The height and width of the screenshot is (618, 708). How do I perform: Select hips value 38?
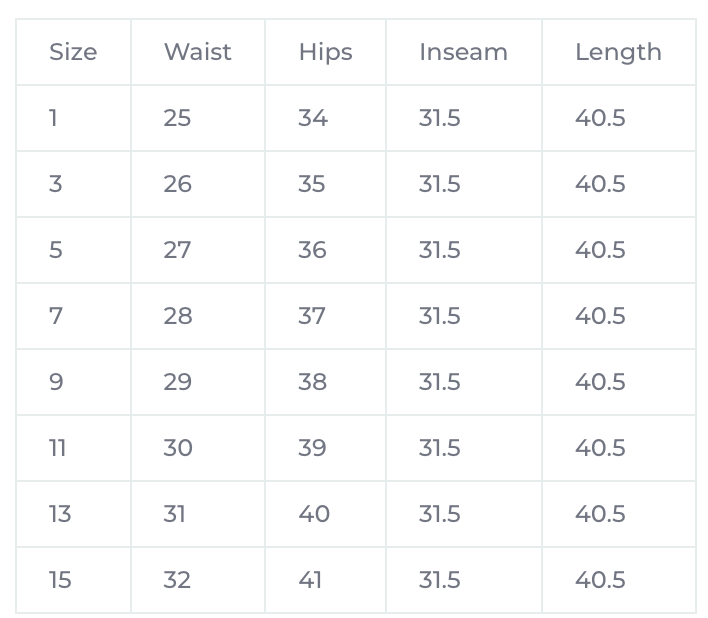pyautogui.click(x=313, y=382)
